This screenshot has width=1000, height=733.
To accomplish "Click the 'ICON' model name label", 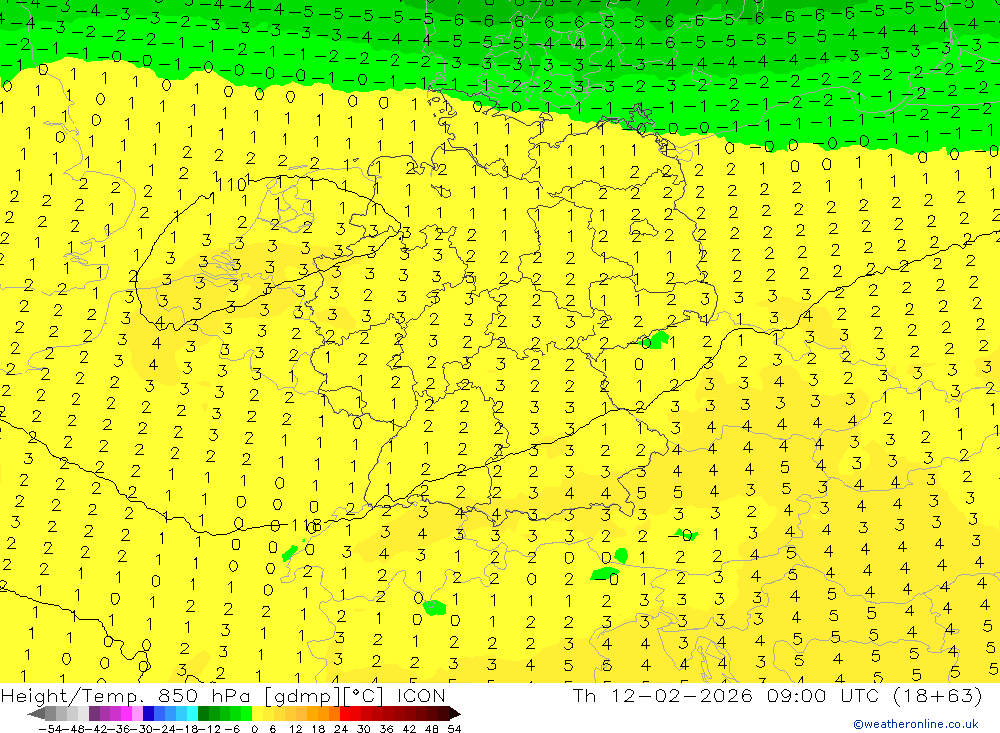I will [422, 695].
